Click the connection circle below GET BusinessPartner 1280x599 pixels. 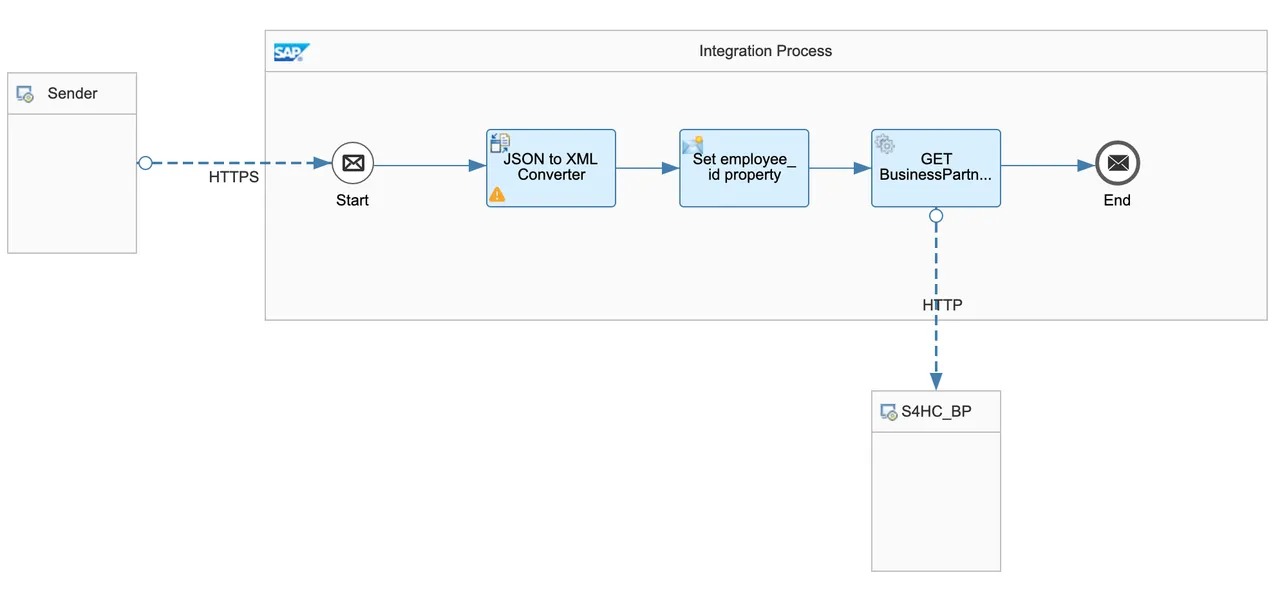point(936,215)
